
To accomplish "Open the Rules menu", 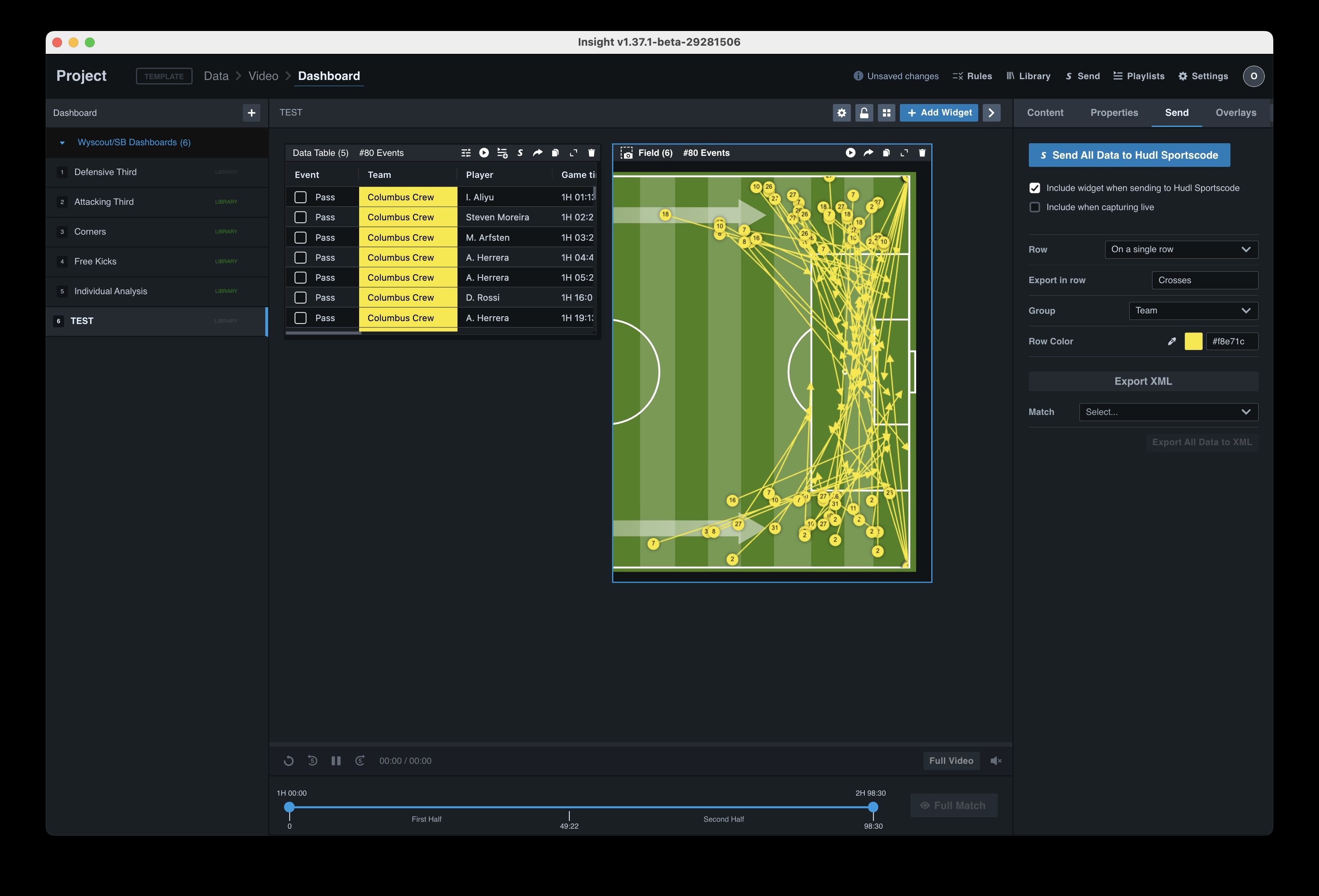I will [972, 76].
